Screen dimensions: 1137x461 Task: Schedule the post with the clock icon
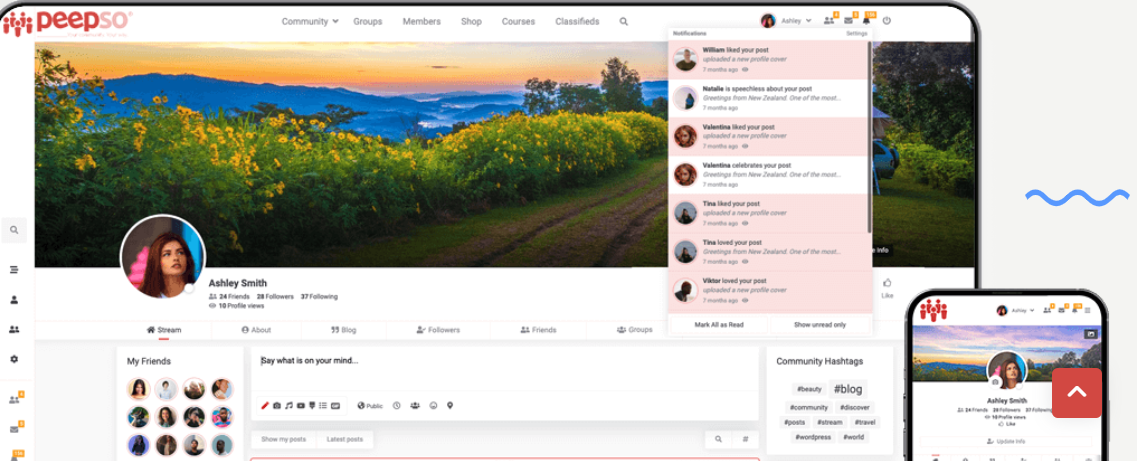pos(397,406)
